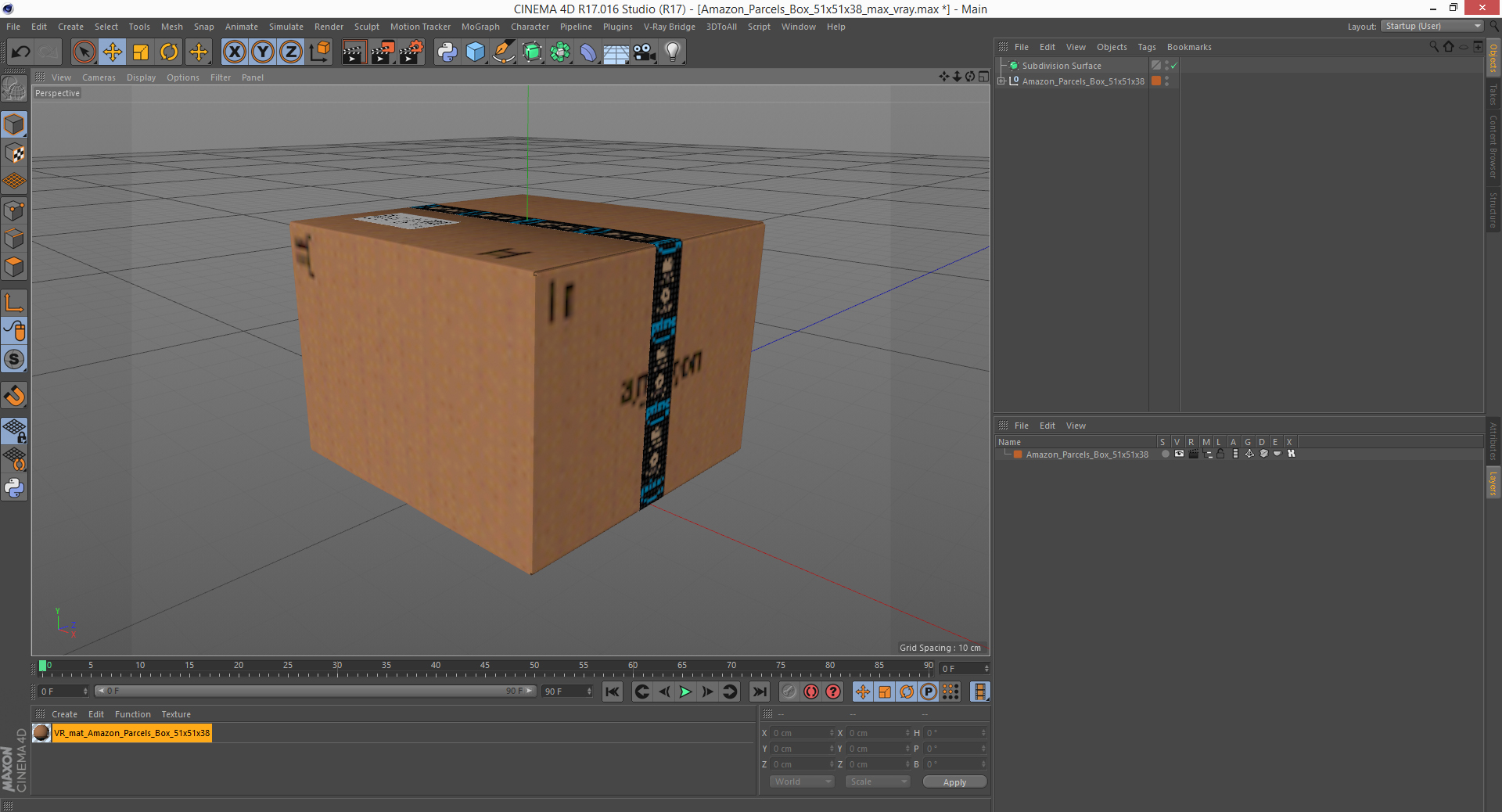Click the preview range slider bar
Screen dimensions: 1502x812
(315, 691)
